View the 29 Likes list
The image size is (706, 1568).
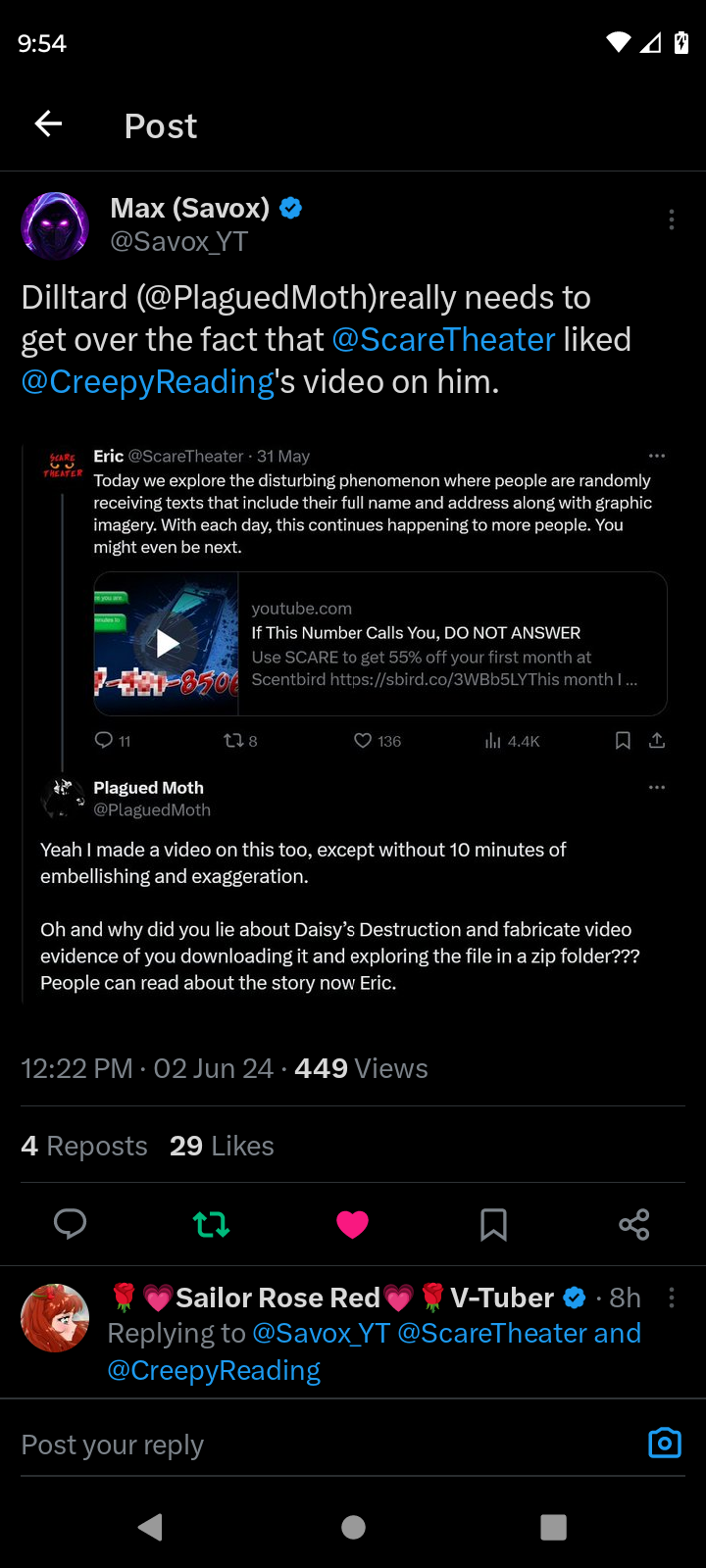point(222,1146)
